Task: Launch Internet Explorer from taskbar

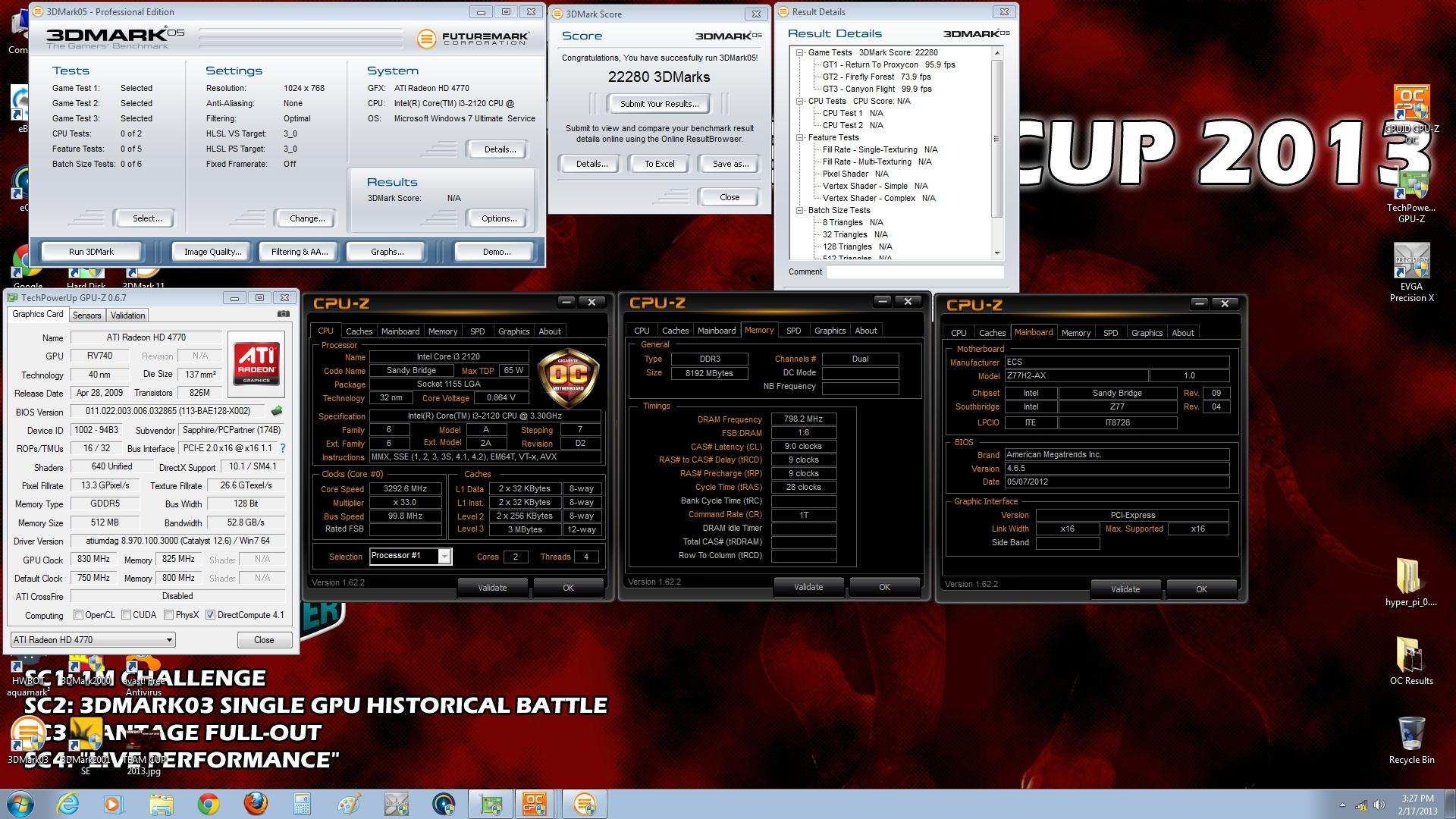Action: tap(67, 804)
